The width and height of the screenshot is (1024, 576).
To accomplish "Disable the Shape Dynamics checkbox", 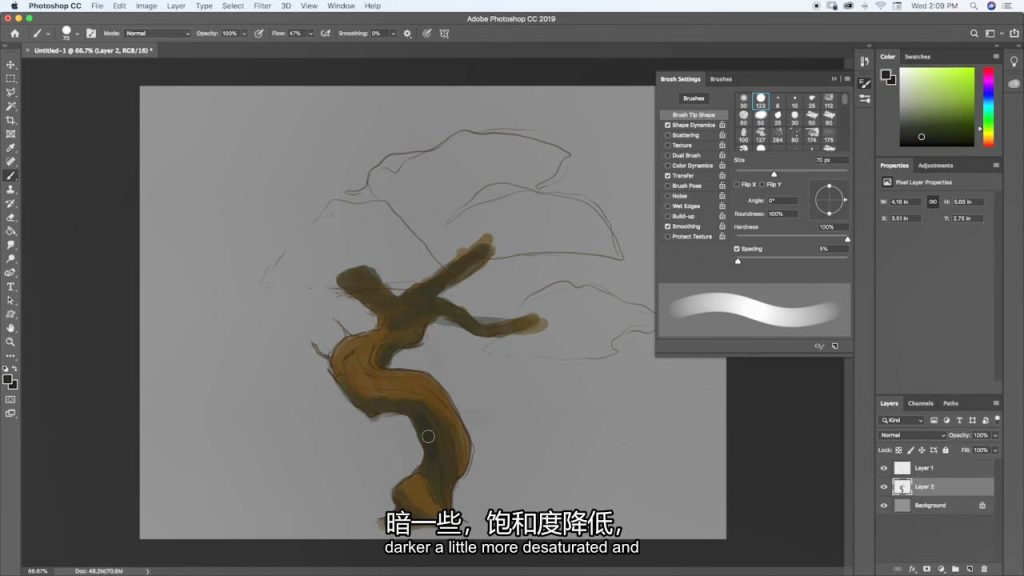I will coord(668,125).
